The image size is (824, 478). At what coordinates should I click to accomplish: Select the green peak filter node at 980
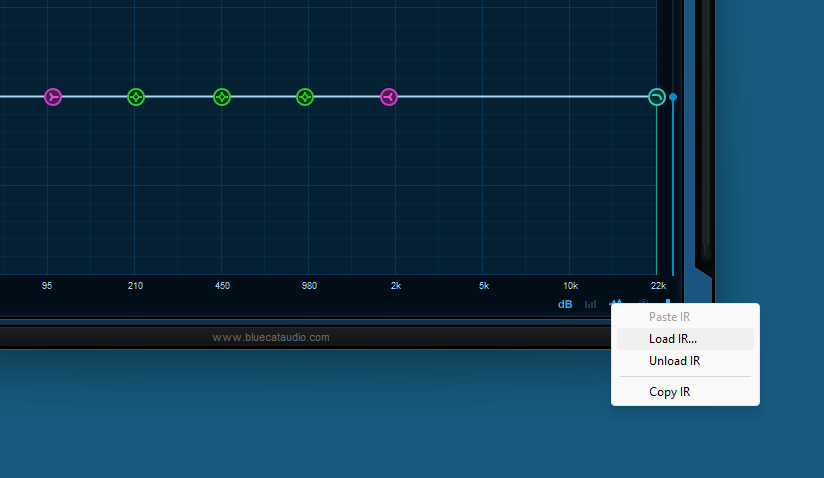coord(305,97)
